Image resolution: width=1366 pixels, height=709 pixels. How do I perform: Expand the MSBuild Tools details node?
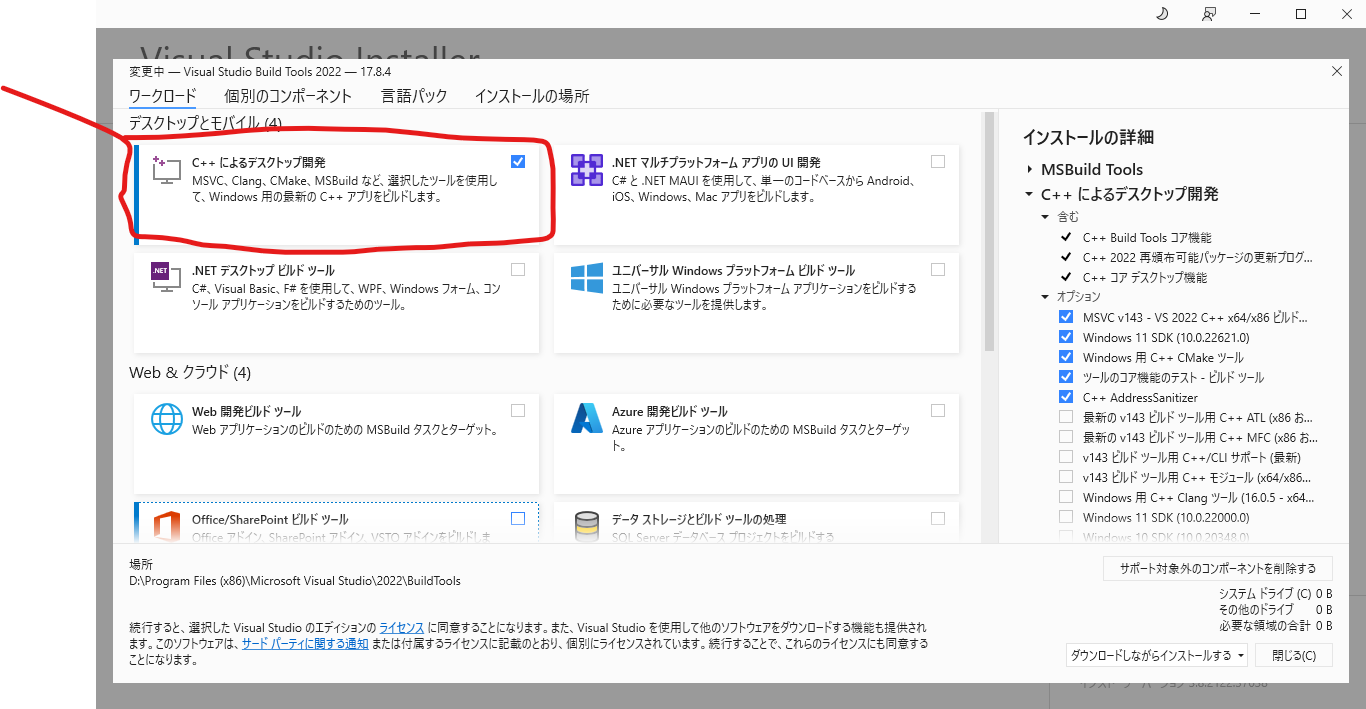coord(1029,170)
